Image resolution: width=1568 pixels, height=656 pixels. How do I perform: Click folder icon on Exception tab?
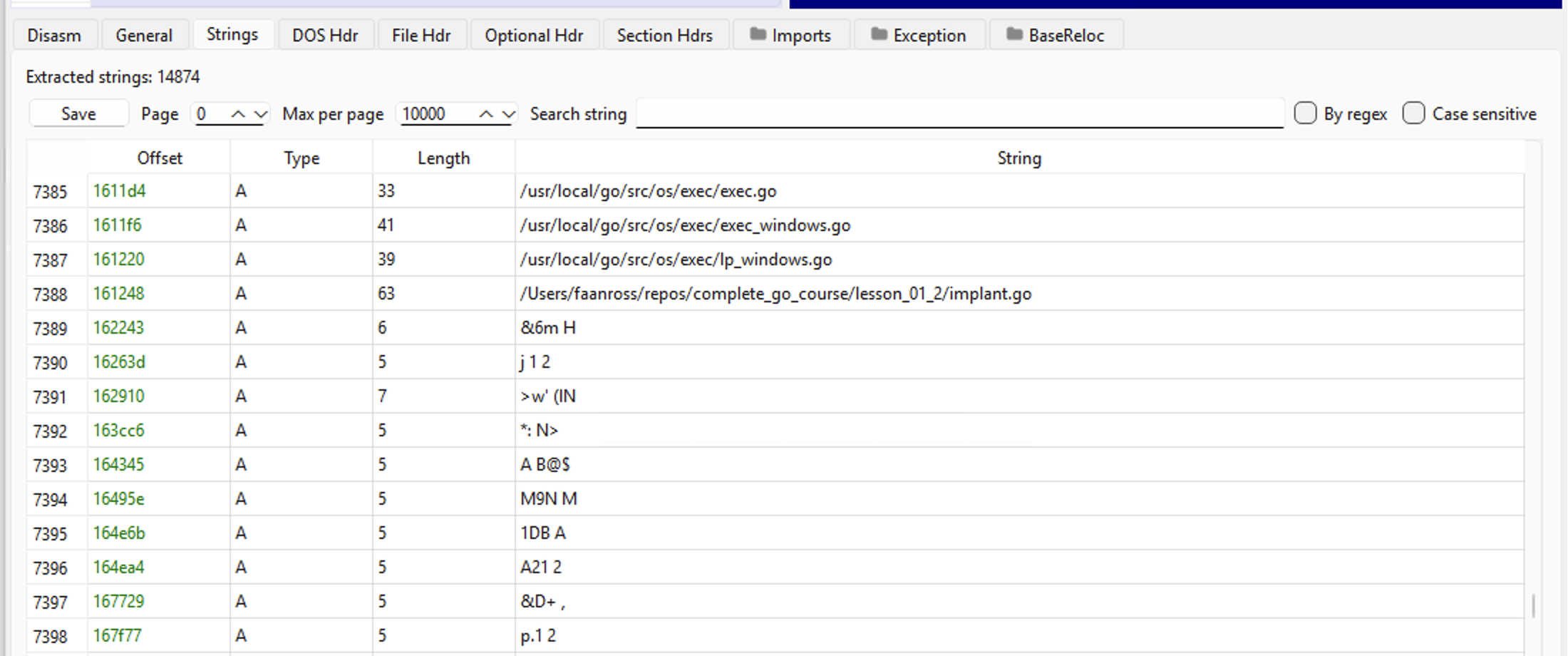click(879, 34)
